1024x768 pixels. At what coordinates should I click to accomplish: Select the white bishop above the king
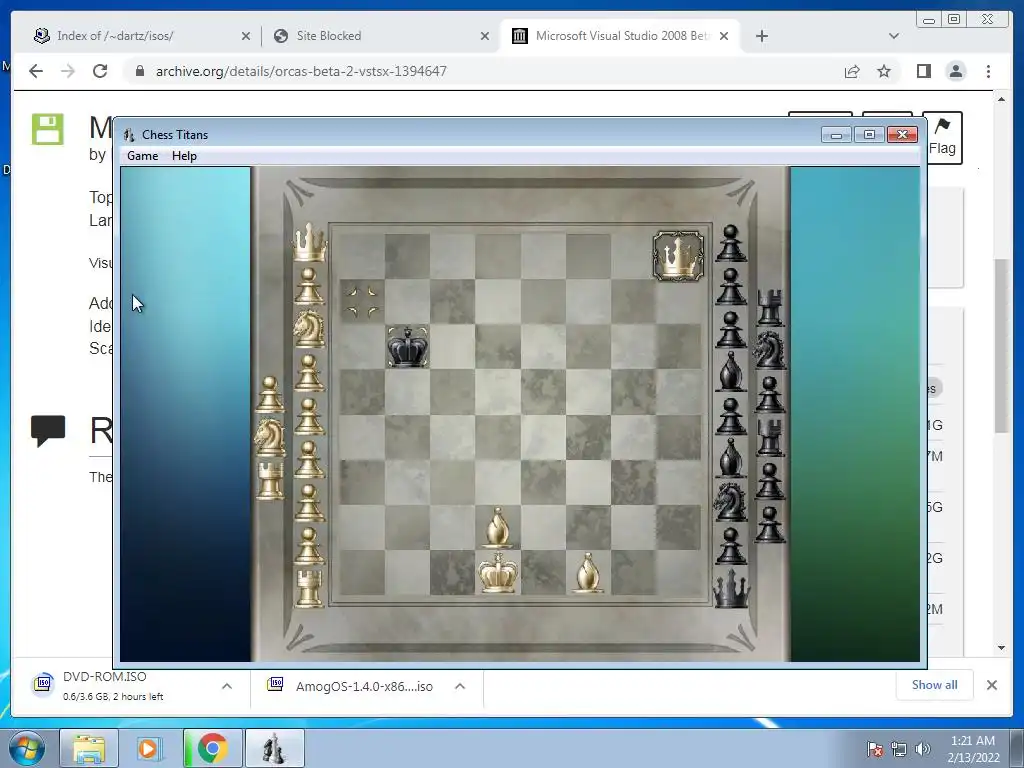click(x=498, y=528)
